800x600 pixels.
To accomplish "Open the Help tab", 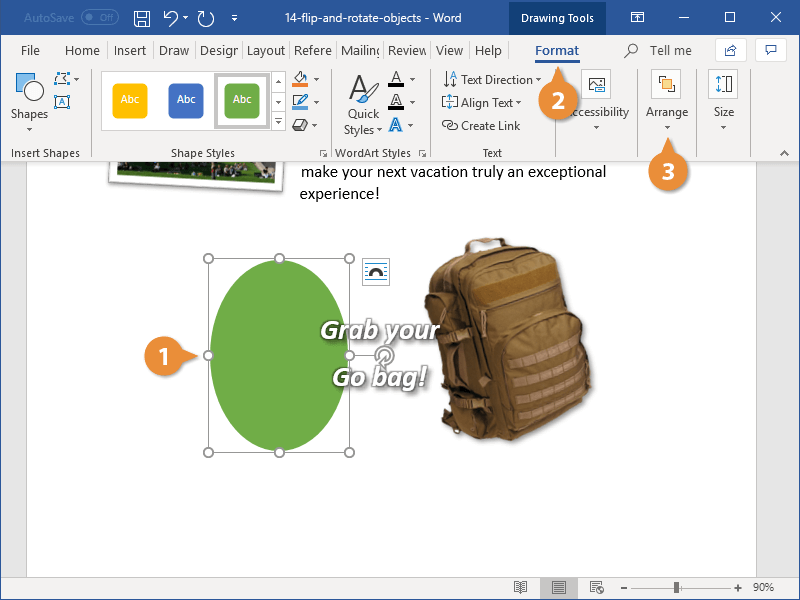I will coord(488,51).
